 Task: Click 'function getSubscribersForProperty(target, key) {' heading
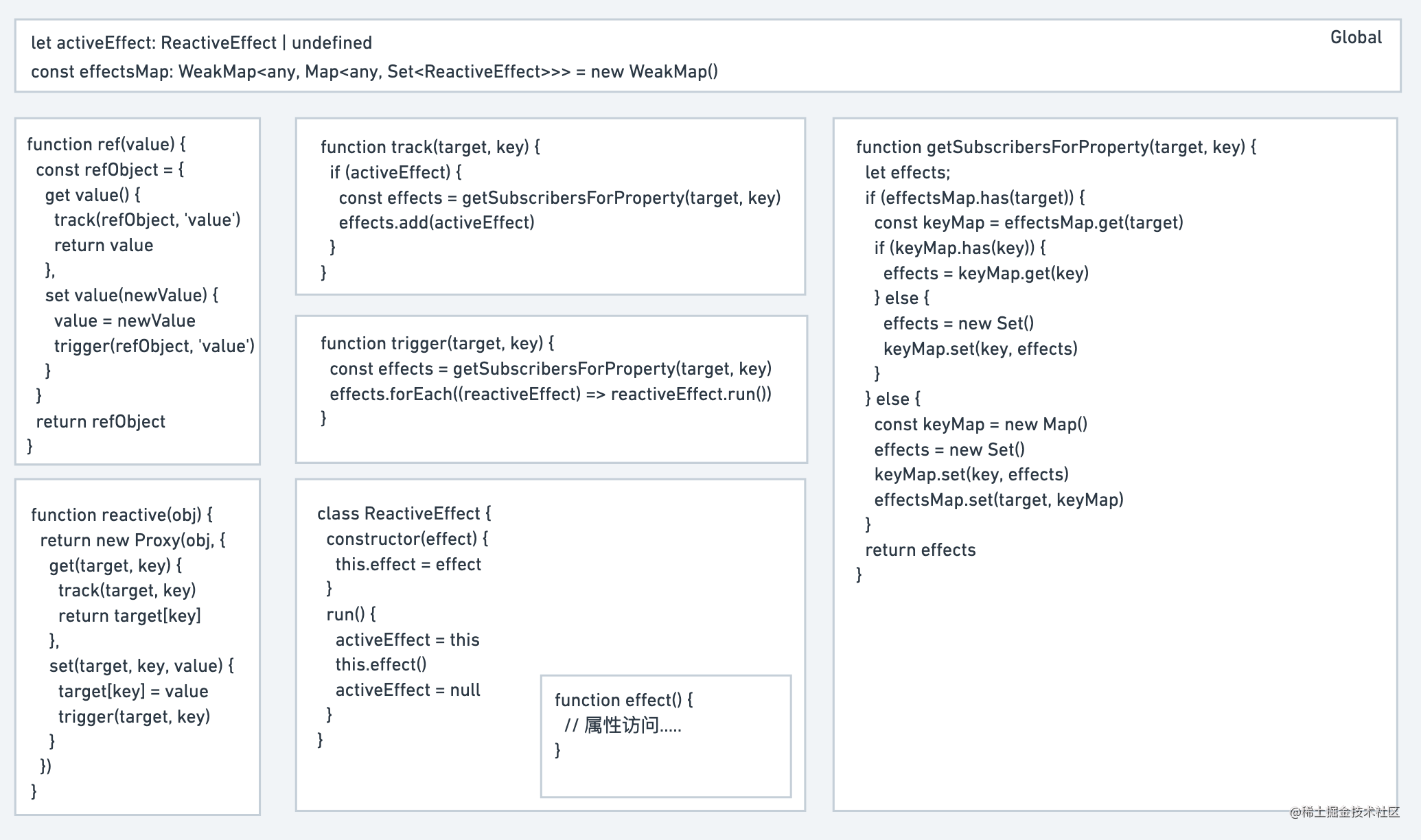click(1056, 147)
